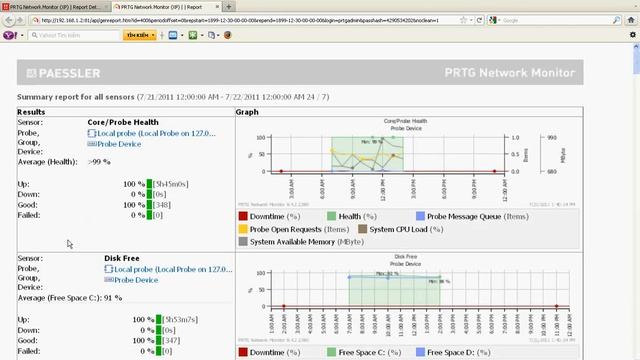Click the Disk Free sensor name
This screenshot has width=640, height=360.
click(x=122, y=258)
